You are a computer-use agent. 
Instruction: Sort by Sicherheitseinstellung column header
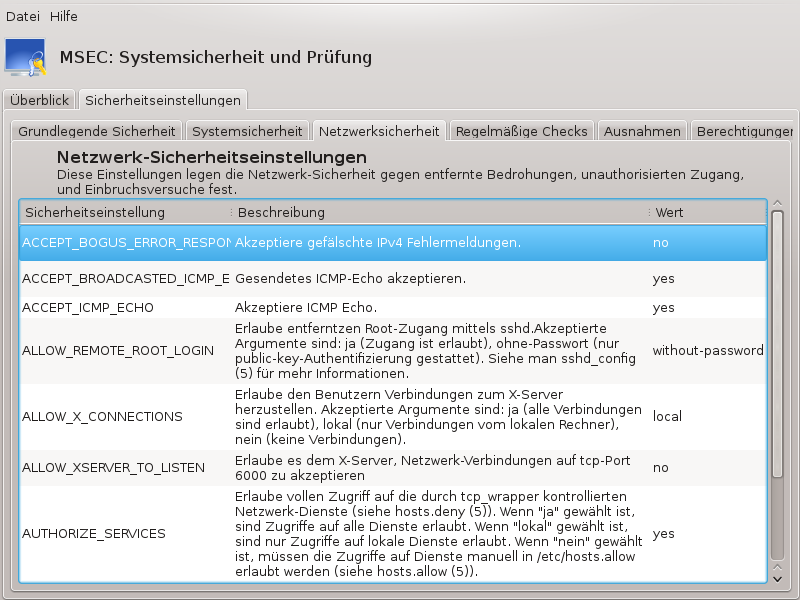(124, 213)
